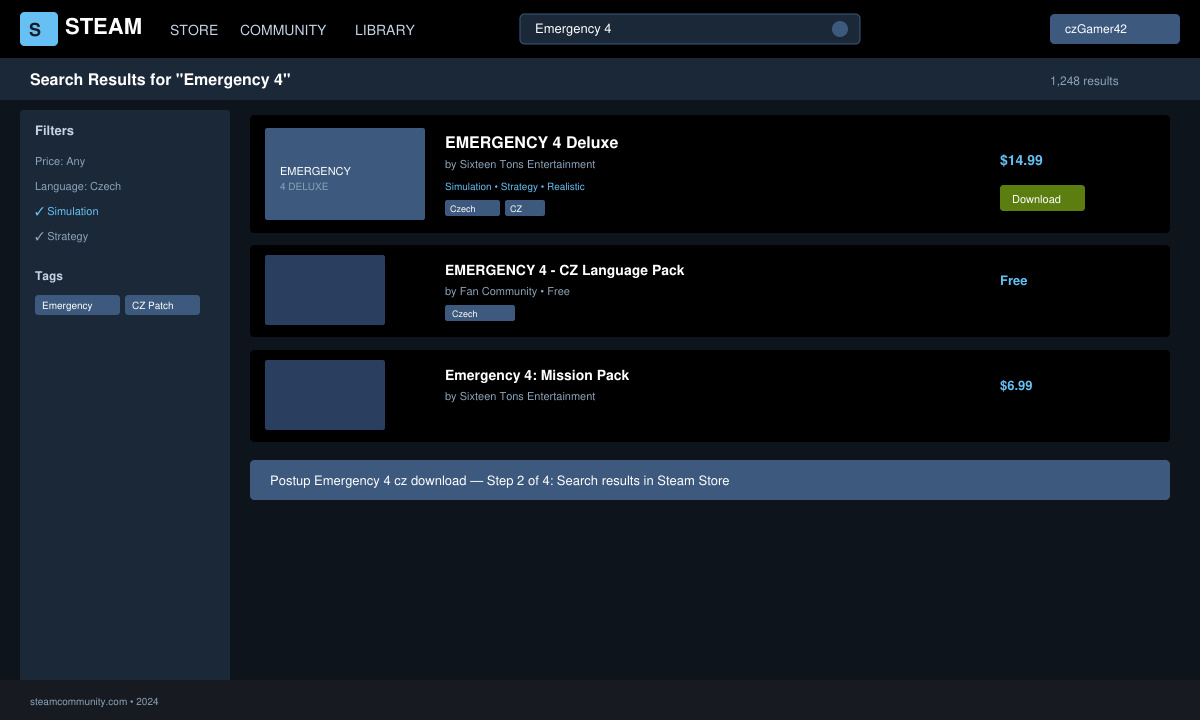Select the CZ Patch tag
This screenshot has width=1200, height=720.
(162, 305)
